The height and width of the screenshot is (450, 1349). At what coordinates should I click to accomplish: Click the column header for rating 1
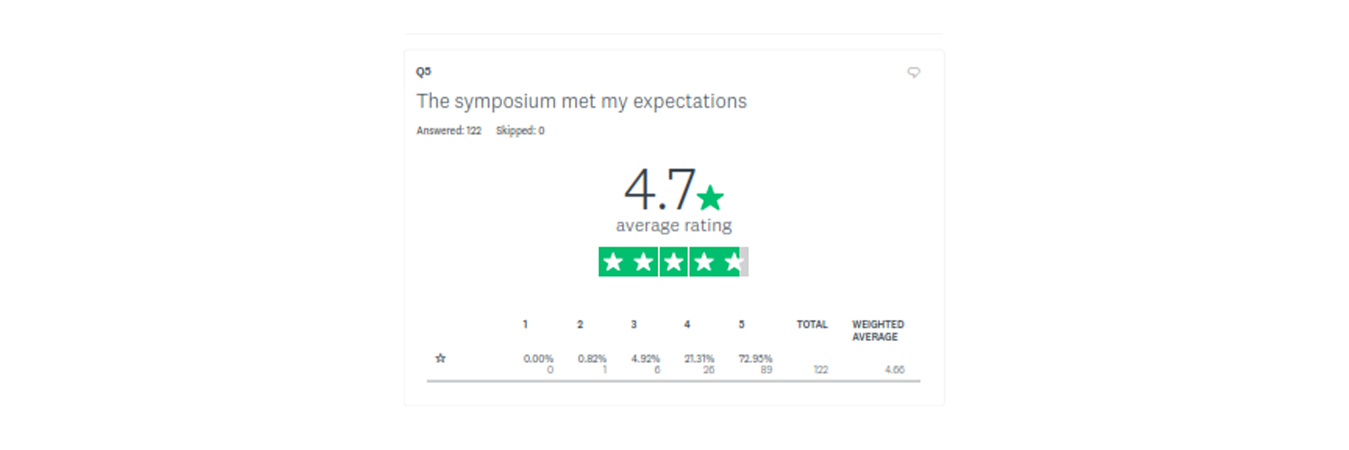[x=525, y=325]
